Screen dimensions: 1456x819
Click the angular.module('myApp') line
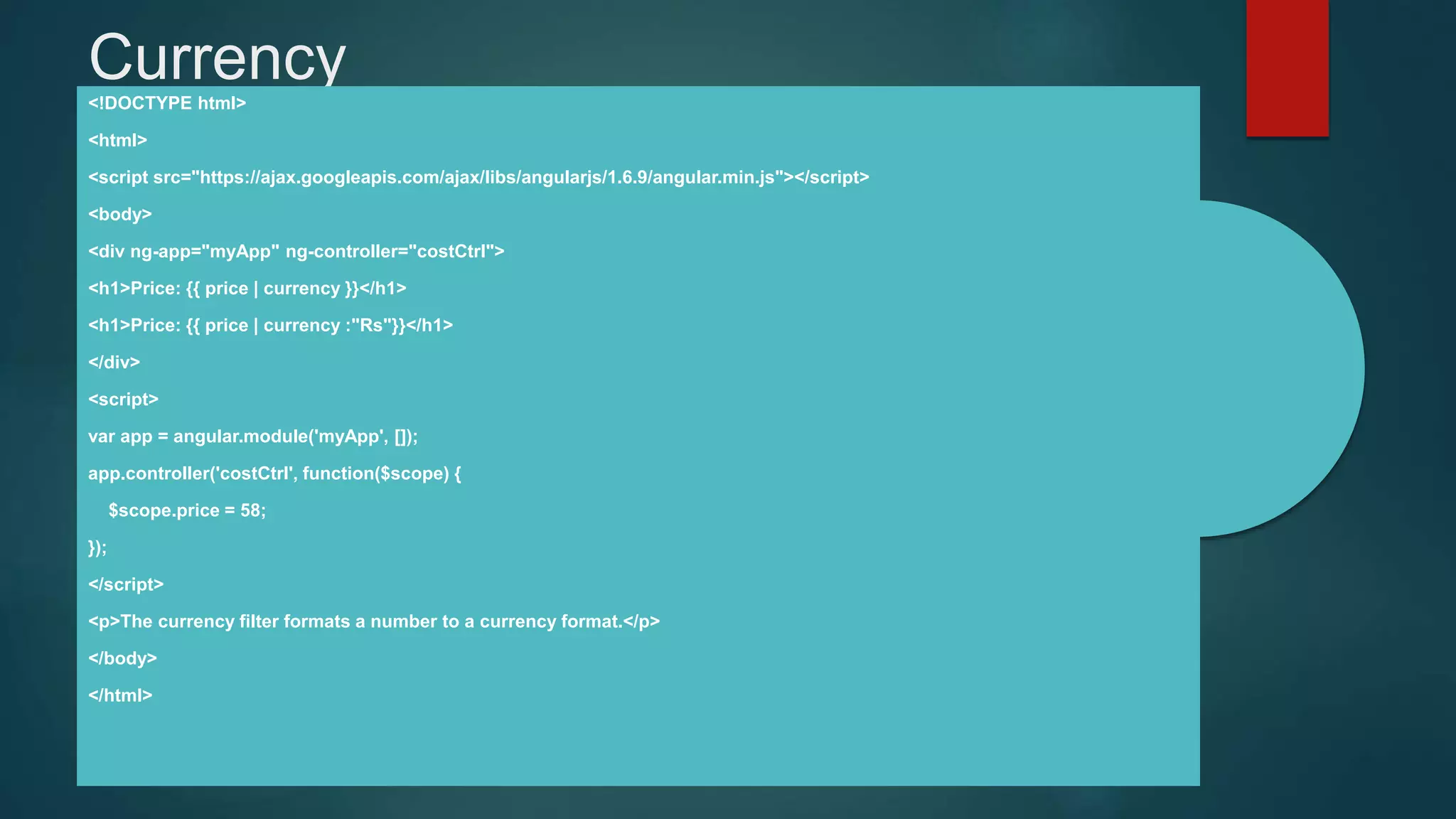tap(252, 436)
